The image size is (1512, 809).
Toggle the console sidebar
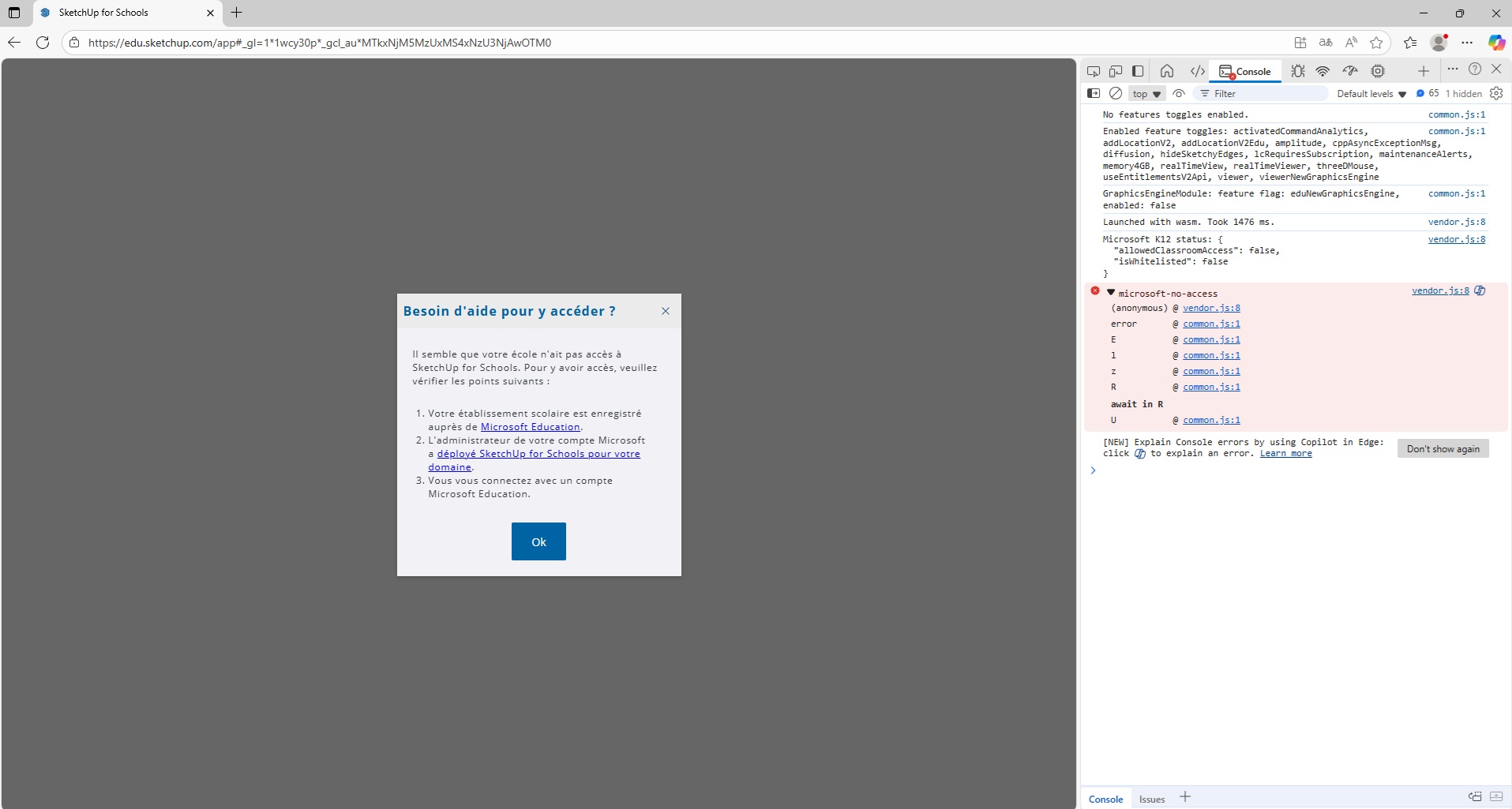click(x=1094, y=93)
